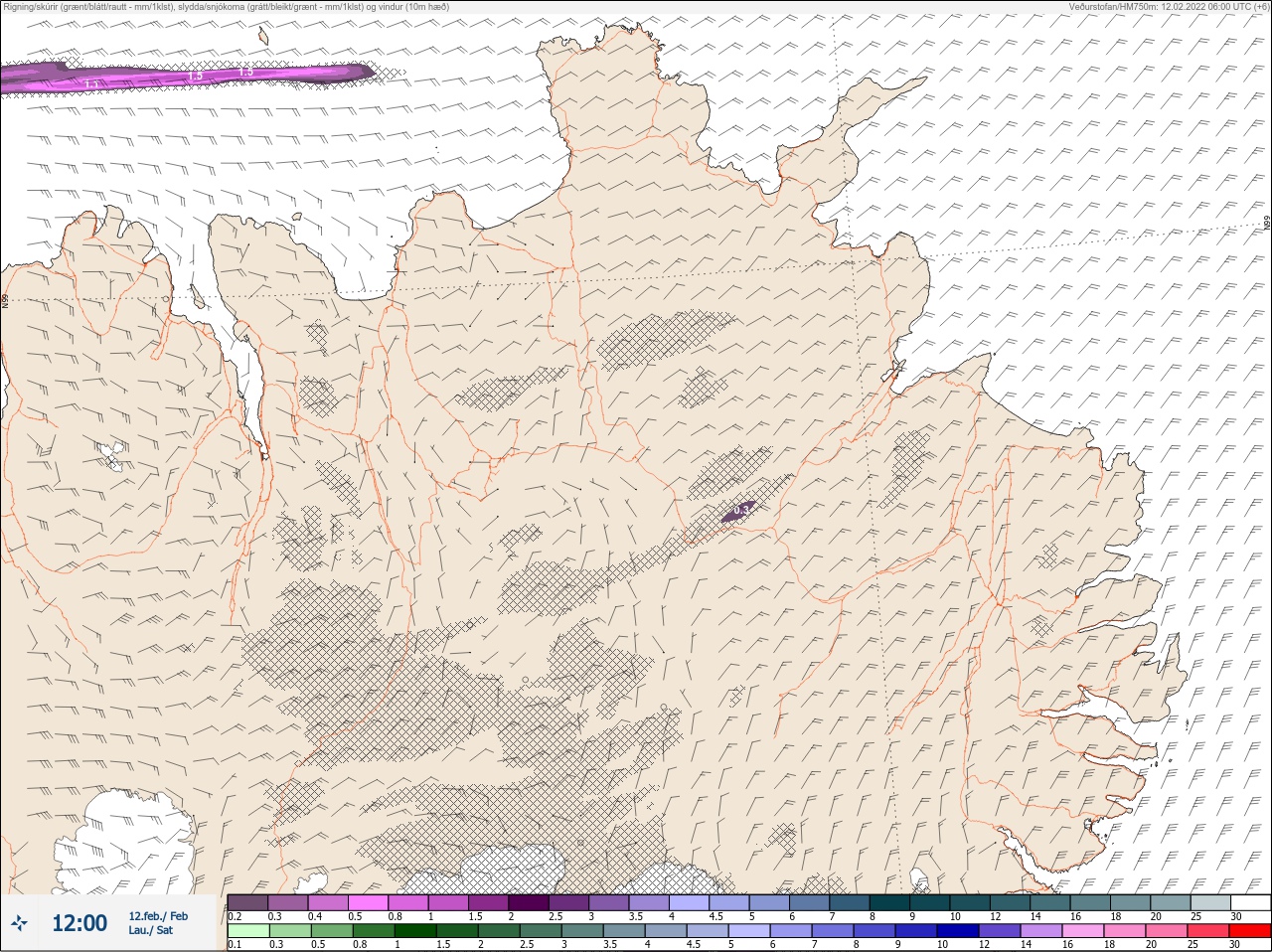Click the dark teal swatch labeled 8 in upper legend

[x=889, y=902]
